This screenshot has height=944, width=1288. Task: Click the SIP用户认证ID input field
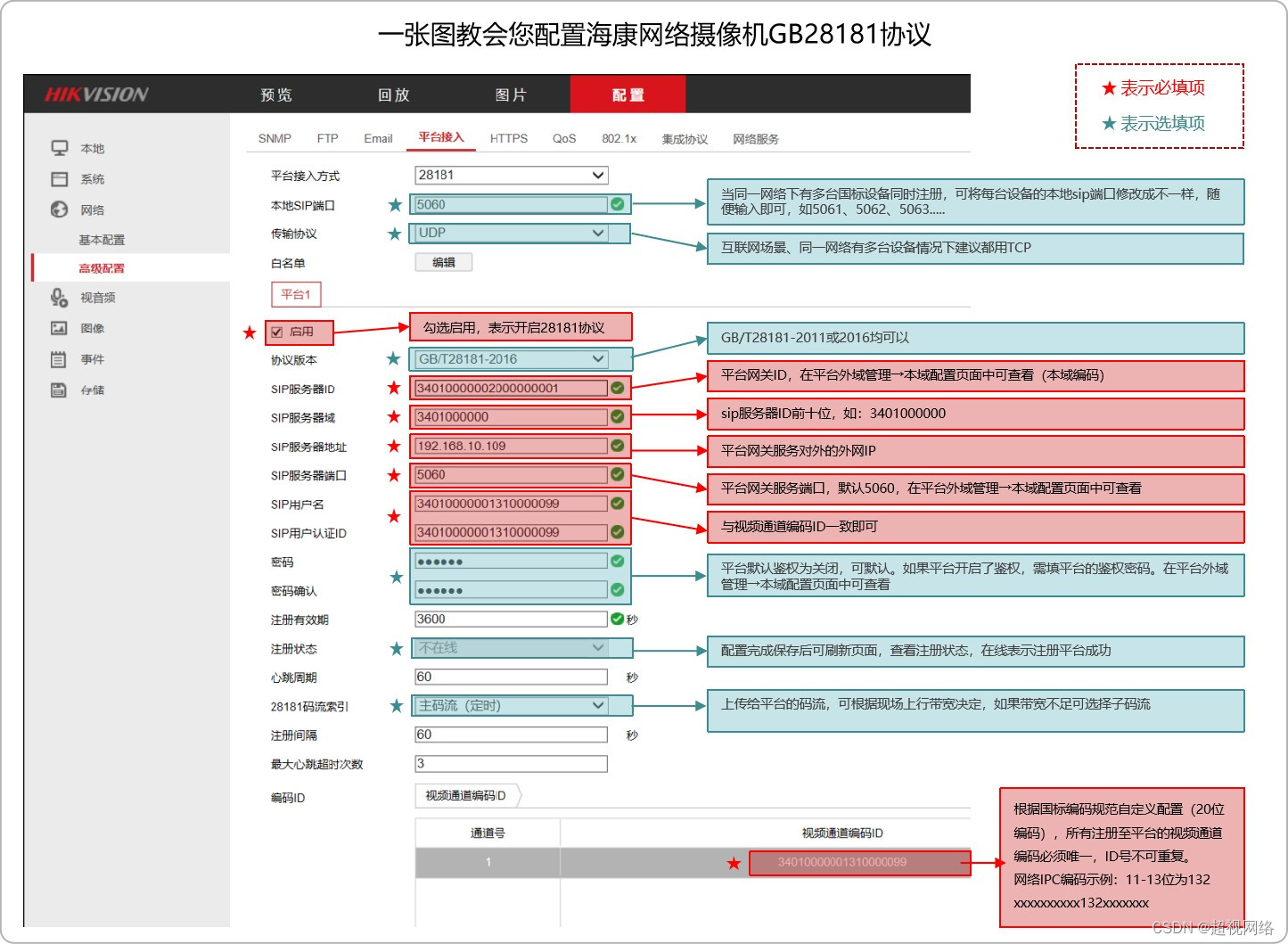[x=511, y=532]
